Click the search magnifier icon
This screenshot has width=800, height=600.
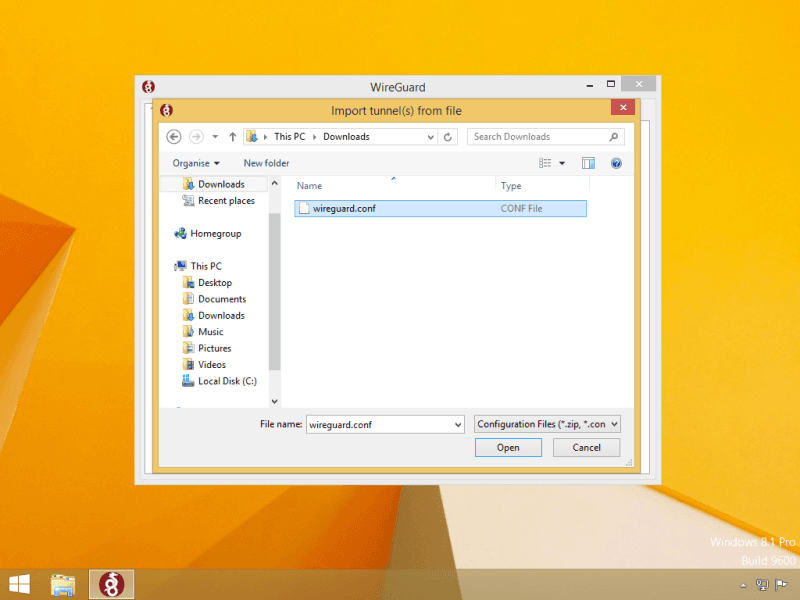613,137
